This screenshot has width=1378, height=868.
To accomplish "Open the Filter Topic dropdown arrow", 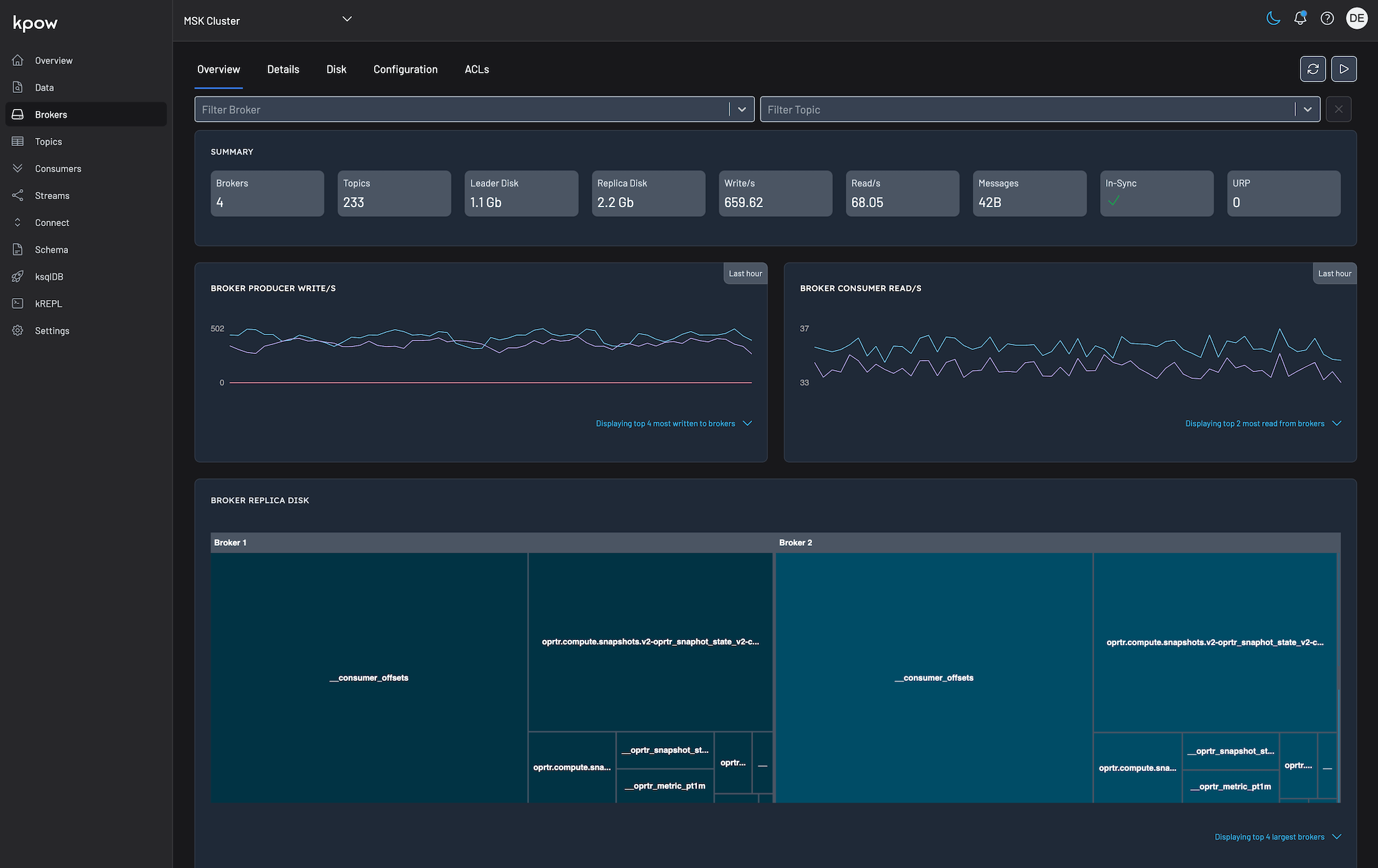I will pyautogui.click(x=1307, y=110).
